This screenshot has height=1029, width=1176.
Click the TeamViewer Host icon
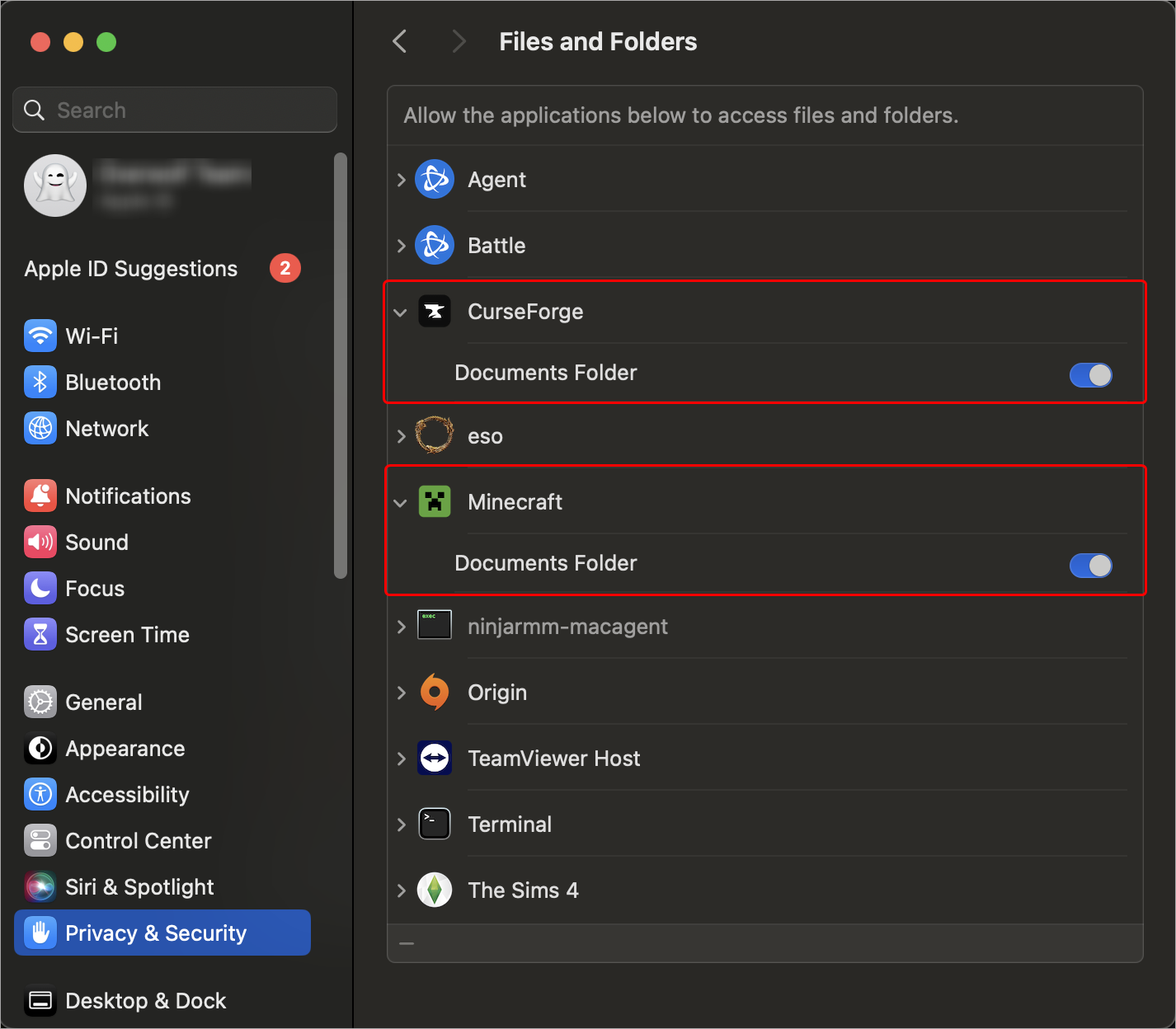(x=435, y=758)
